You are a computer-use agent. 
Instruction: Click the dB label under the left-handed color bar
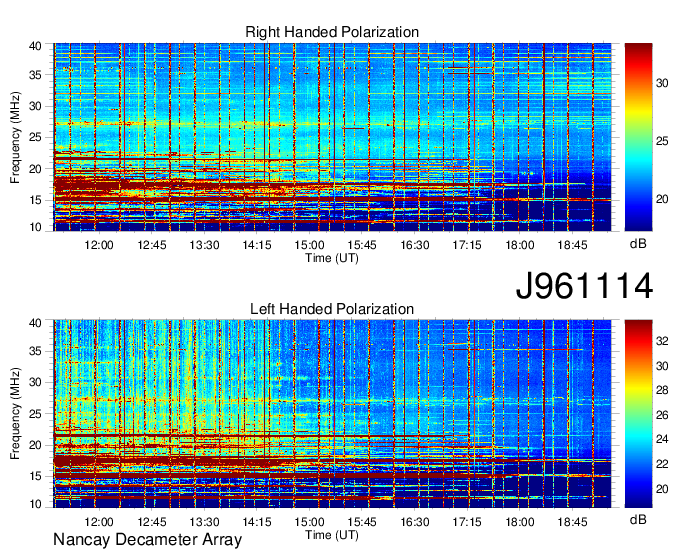638,520
